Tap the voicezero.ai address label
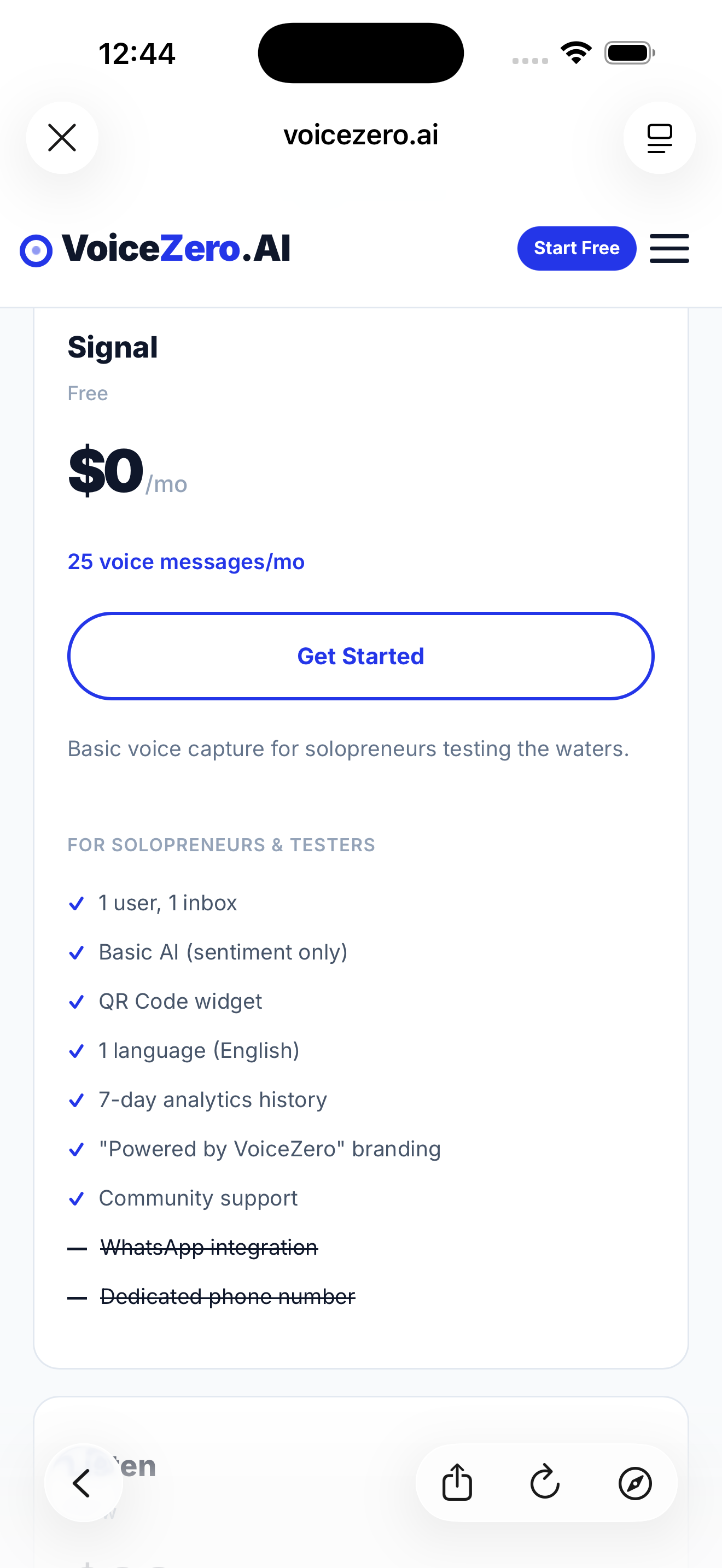722x1568 pixels. (361, 134)
